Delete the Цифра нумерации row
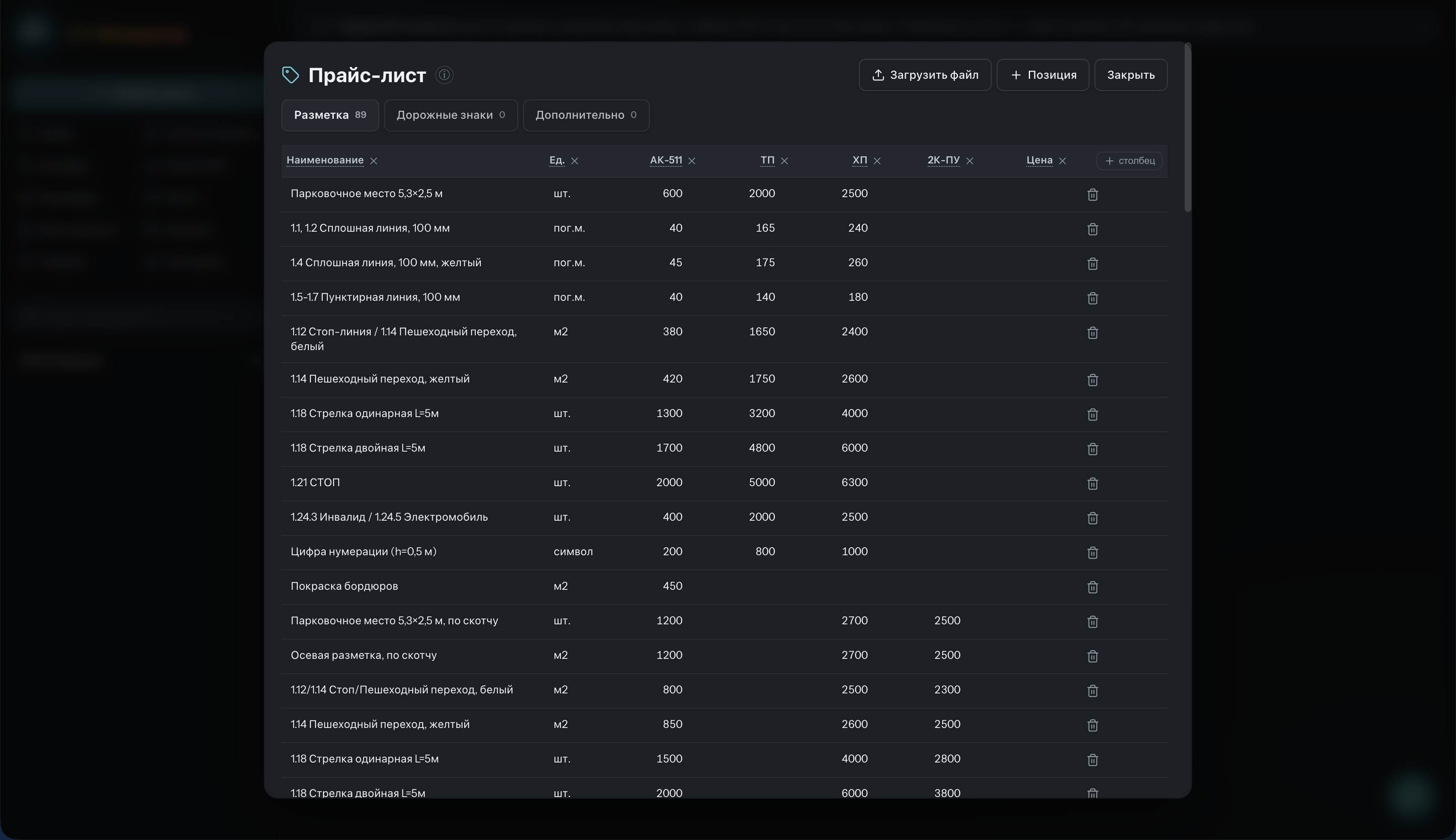1456x840 pixels. click(x=1092, y=553)
